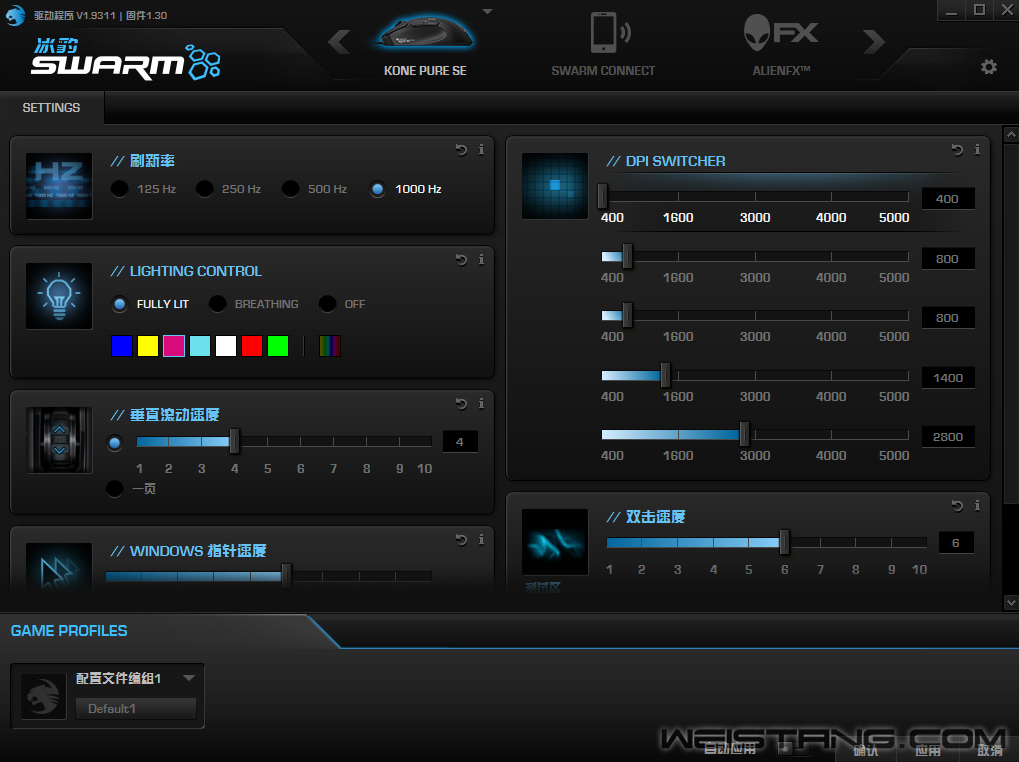Show info for WINDOWS 指针速度 panel
Screen dimensions: 1019x762
pos(481,540)
